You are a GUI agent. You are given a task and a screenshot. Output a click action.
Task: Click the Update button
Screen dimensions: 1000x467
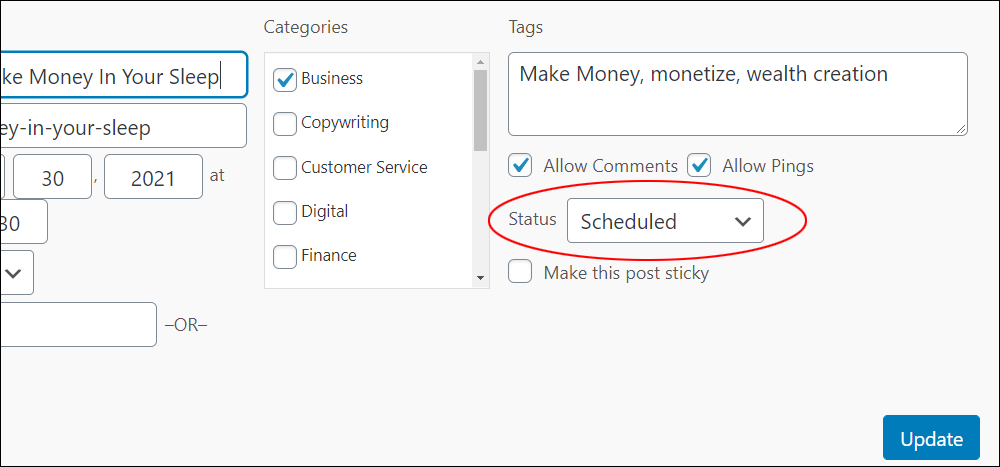pos(931,438)
